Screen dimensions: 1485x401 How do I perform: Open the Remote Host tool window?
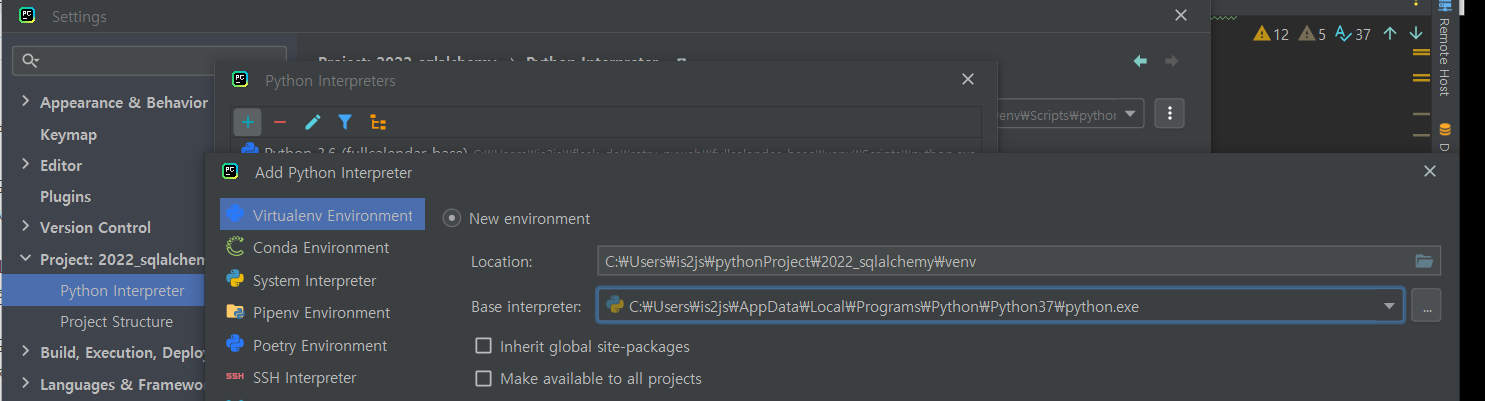pyautogui.click(x=1444, y=48)
